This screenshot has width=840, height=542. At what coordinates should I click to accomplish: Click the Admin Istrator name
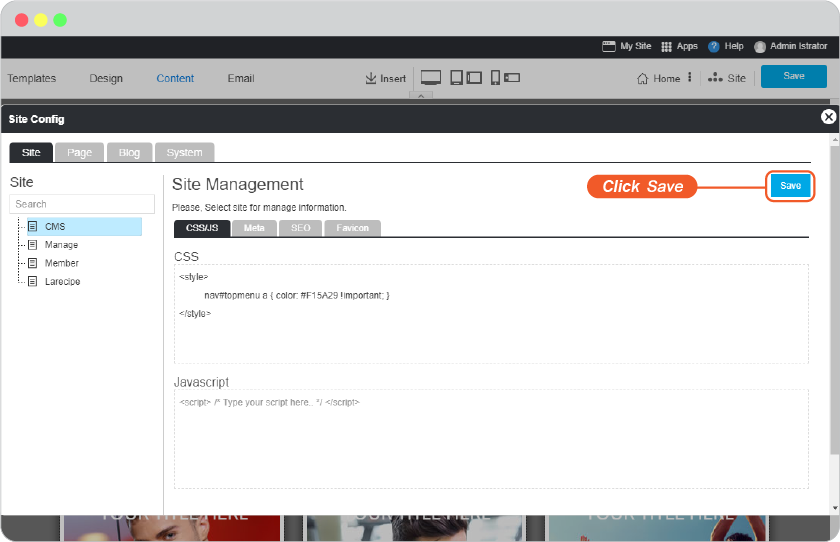(799, 46)
